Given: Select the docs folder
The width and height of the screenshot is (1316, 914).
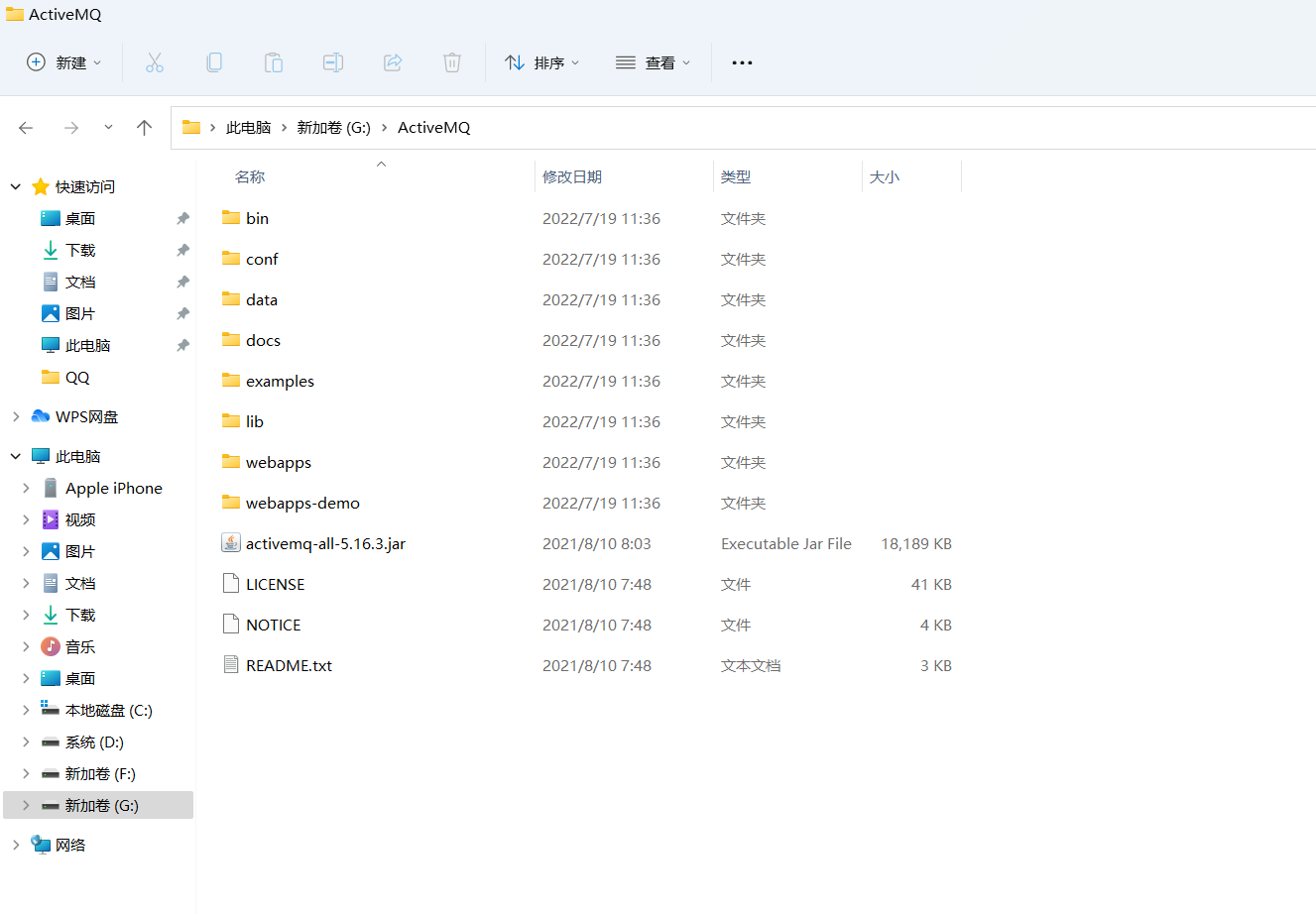Looking at the screenshot, I should click(x=263, y=340).
